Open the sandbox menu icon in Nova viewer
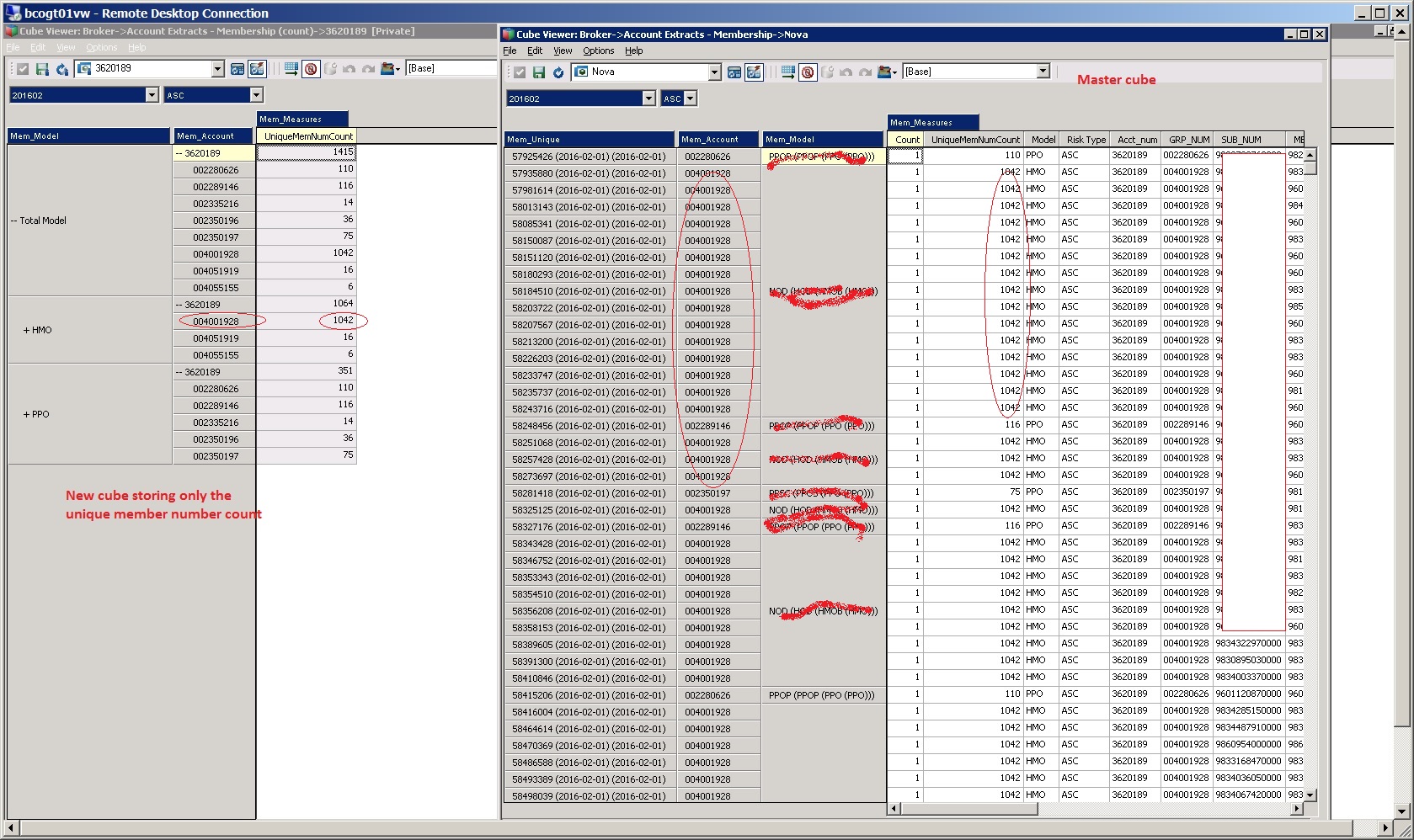Screen dimensions: 1414x840 pyautogui.click(x=887, y=72)
